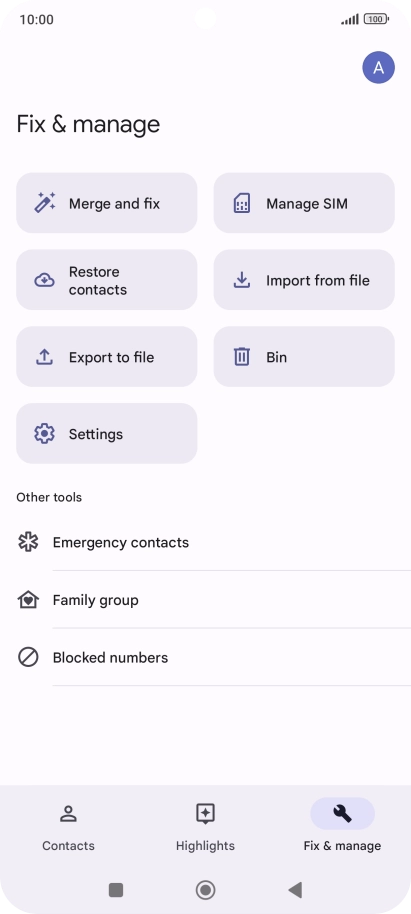Image resolution: width=411 pixels, height=914 pixels.
Task: Switch to the Contacts tab
Action: (68, 828)
